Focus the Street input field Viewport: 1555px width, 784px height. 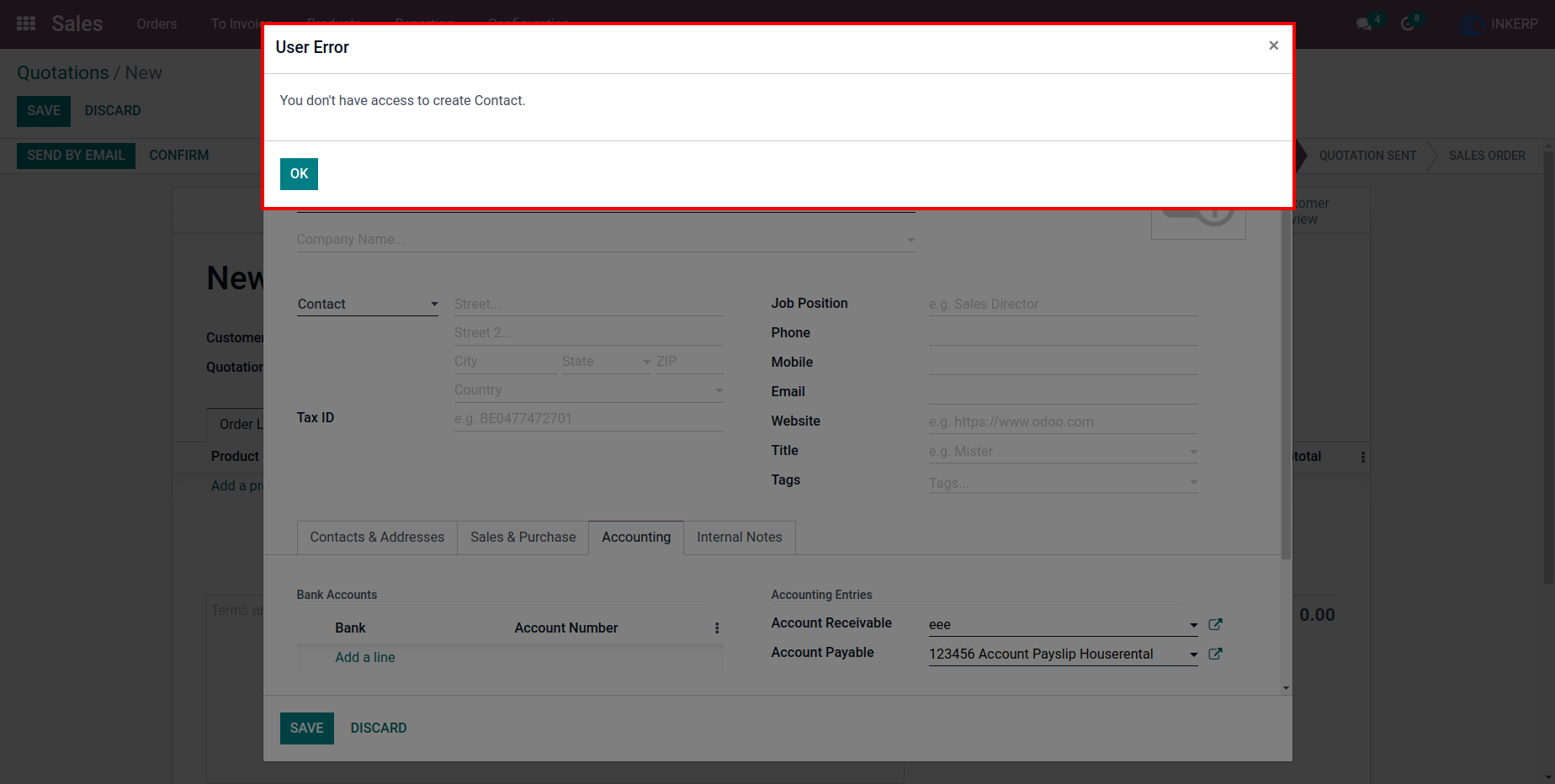tap(589, 305)
